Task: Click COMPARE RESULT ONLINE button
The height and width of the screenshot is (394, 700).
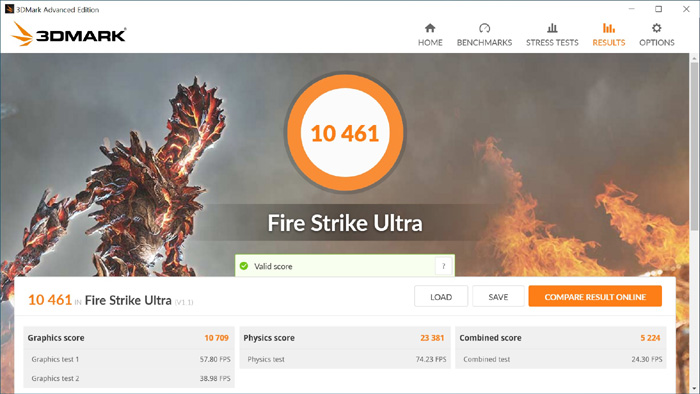Action: 595,296
